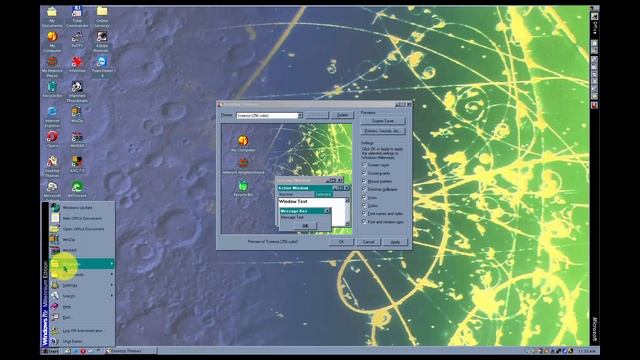Click the theme preview image

tap(287, 179)
